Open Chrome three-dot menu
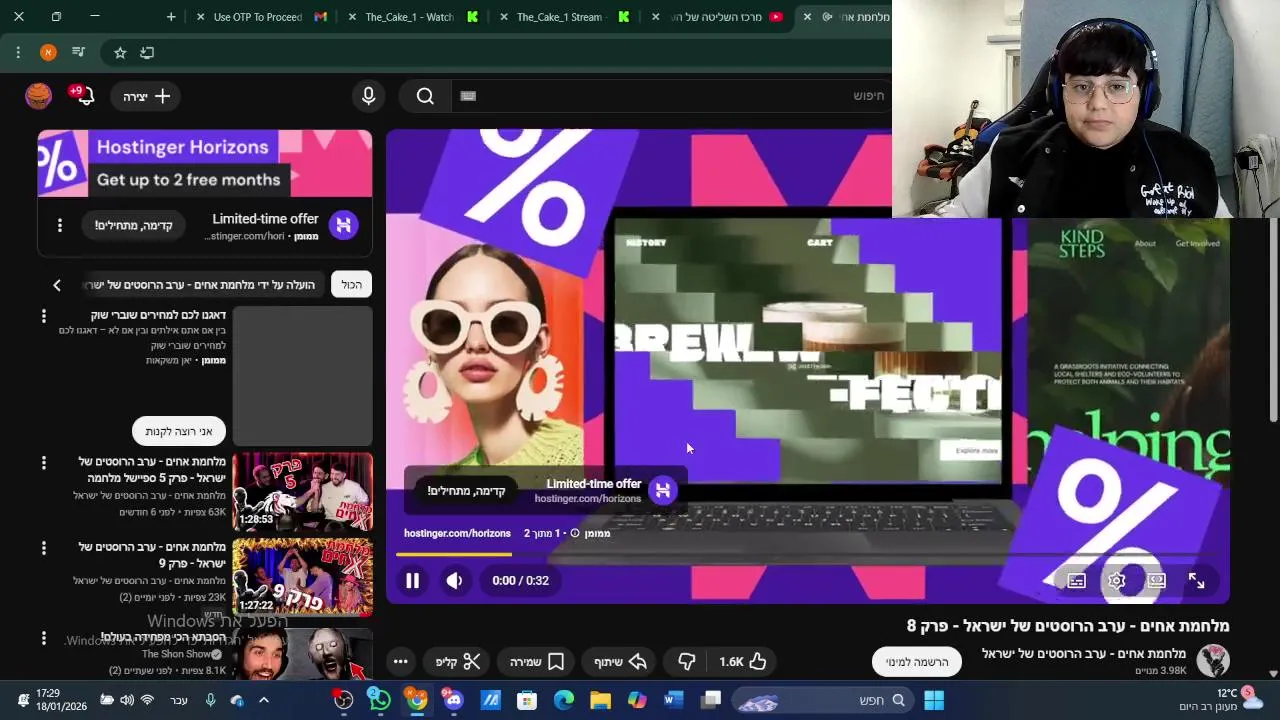Viewport: 1280px width, 720px height. tap(18, 52)
